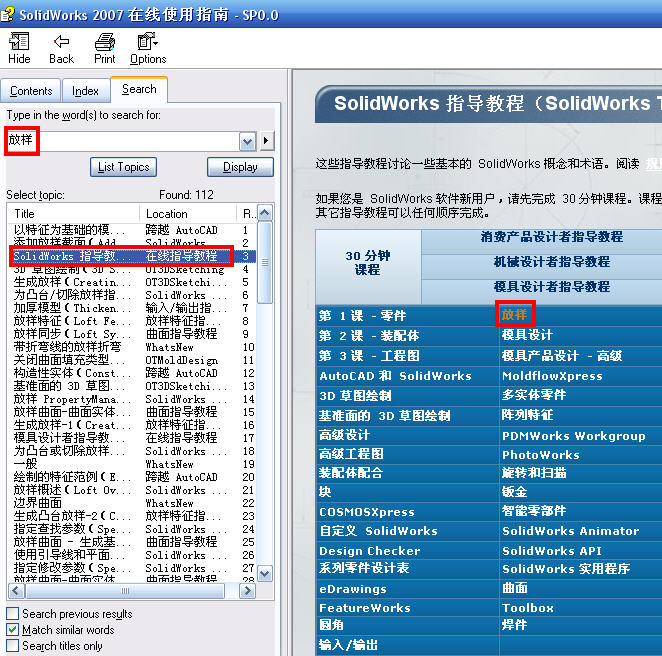Open 第 3 课 - 工程图 tutorial
Screen dimensions: 662x656
pyautogui.click(x=369, y=356)
